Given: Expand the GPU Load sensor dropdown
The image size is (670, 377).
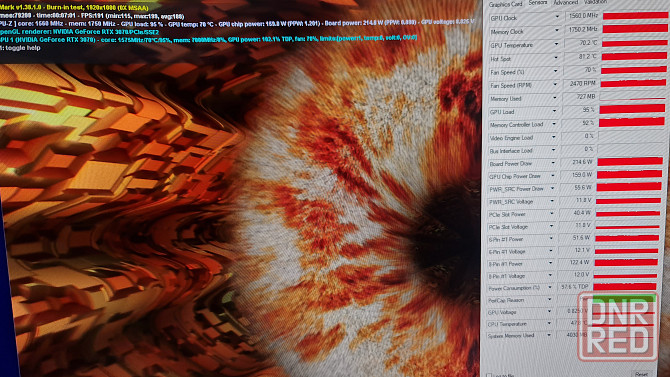Looking at the screenshot, I should [554, 111].
